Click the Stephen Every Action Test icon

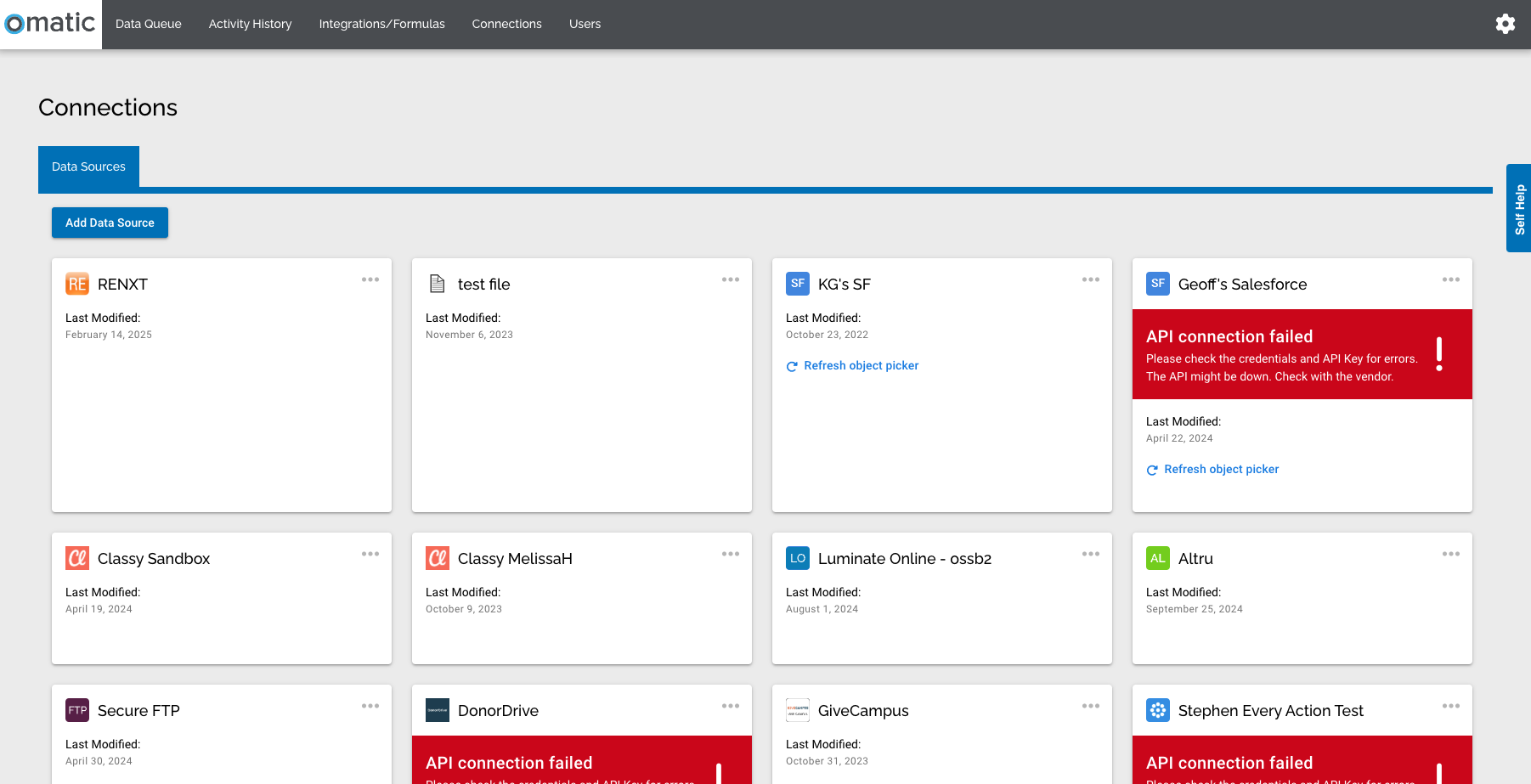[1158, 710]
